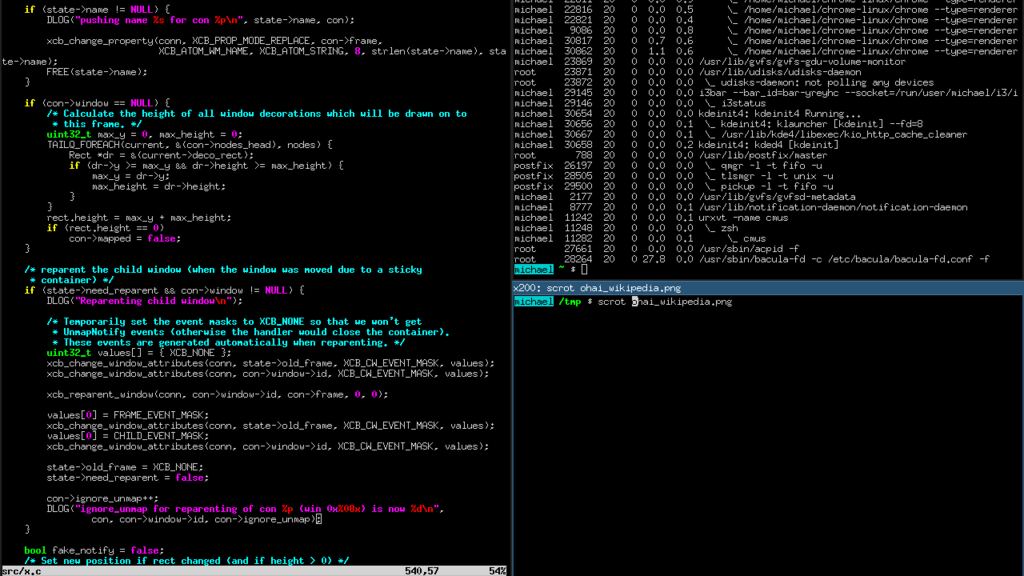
Task: Click the 'con->ignore_unmap++;' line
Action: pyautogui.click(x=103, y=499)
